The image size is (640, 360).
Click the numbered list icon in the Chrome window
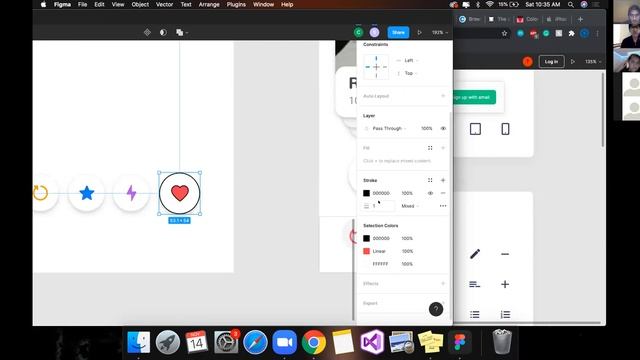(x=505, y=314)
